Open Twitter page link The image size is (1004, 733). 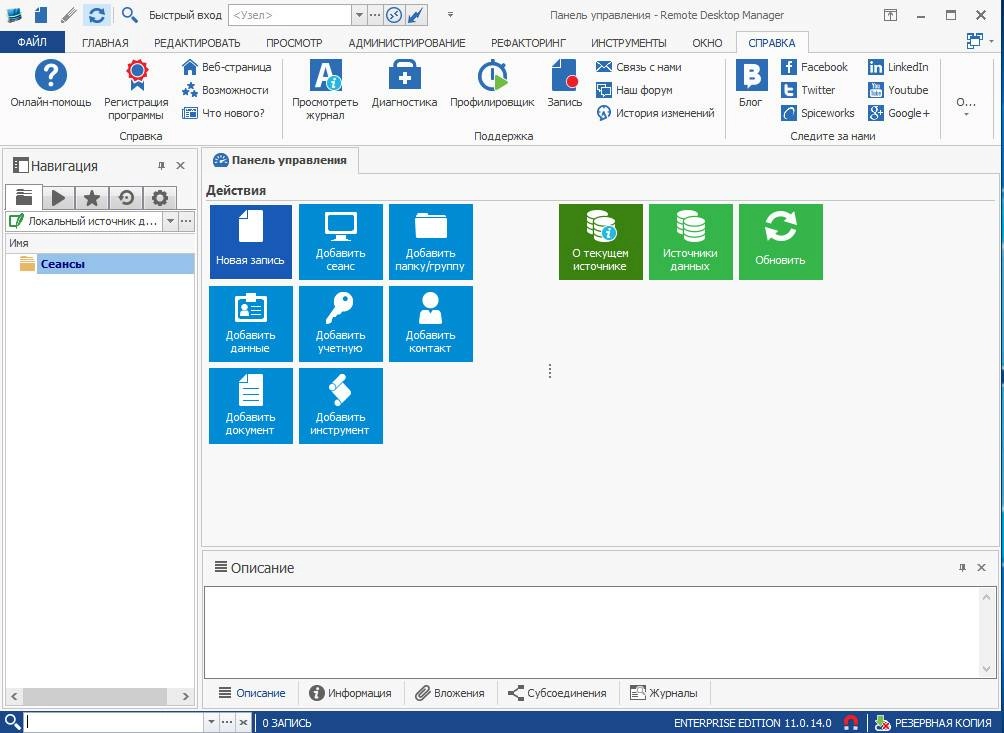(808, 90)
